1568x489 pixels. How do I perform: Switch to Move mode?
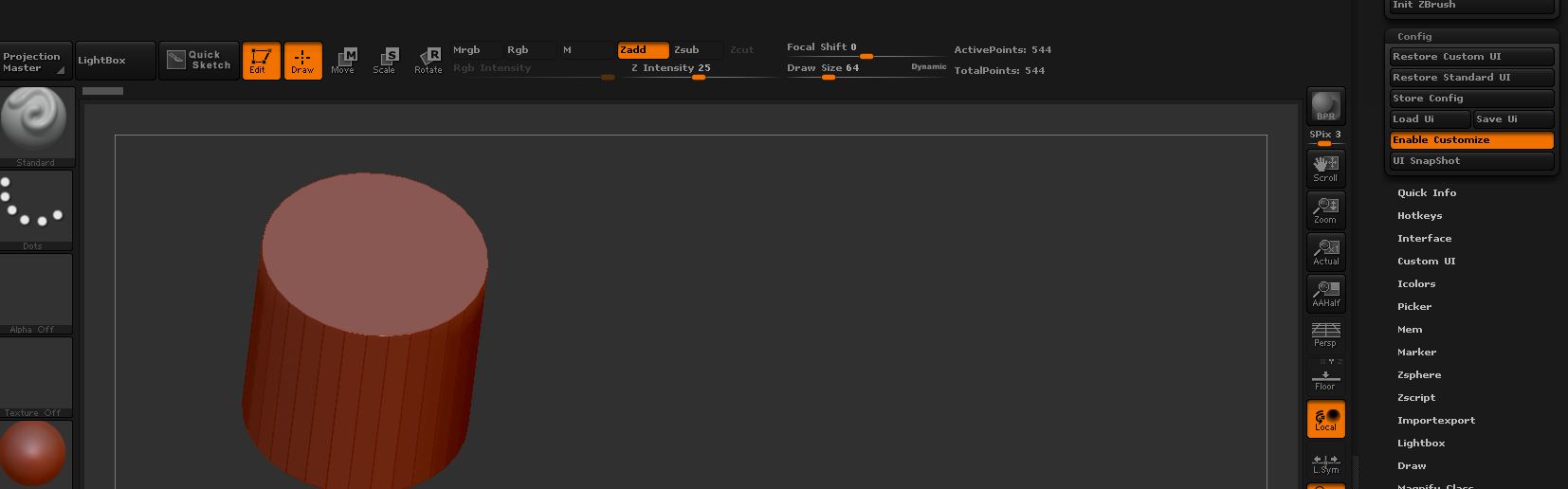point(343,61)
